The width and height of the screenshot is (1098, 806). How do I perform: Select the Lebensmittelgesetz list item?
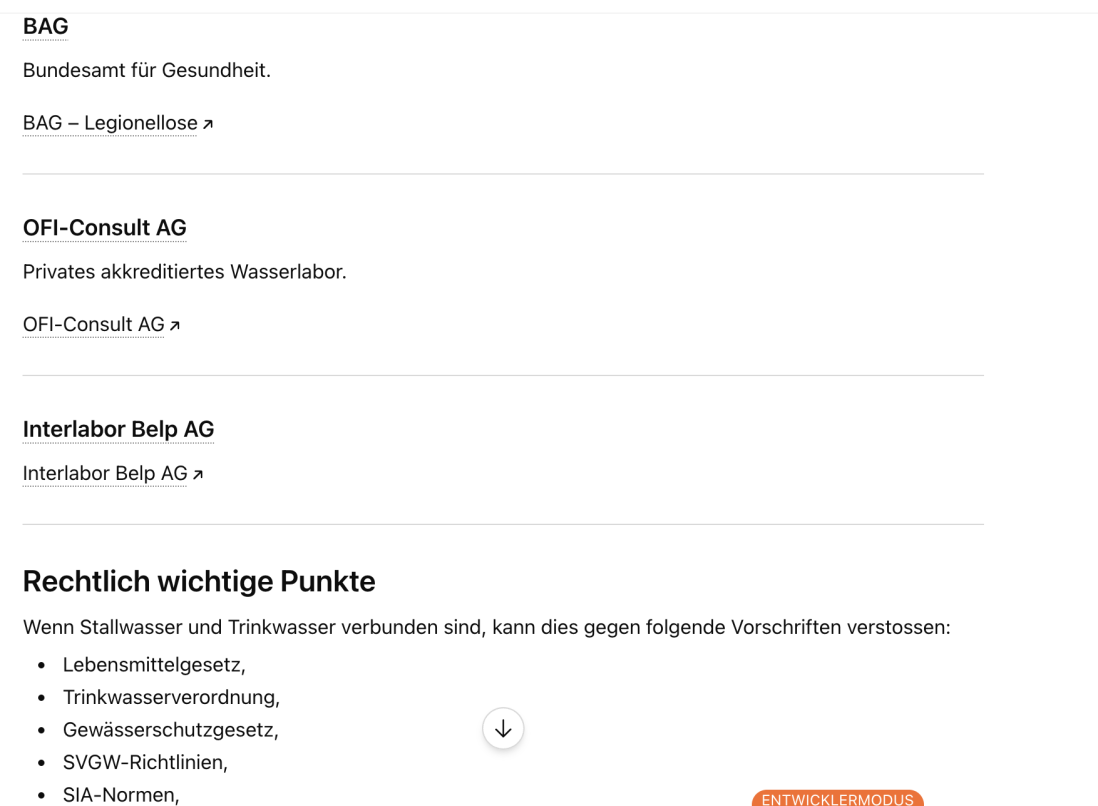[x=154, y=665]
